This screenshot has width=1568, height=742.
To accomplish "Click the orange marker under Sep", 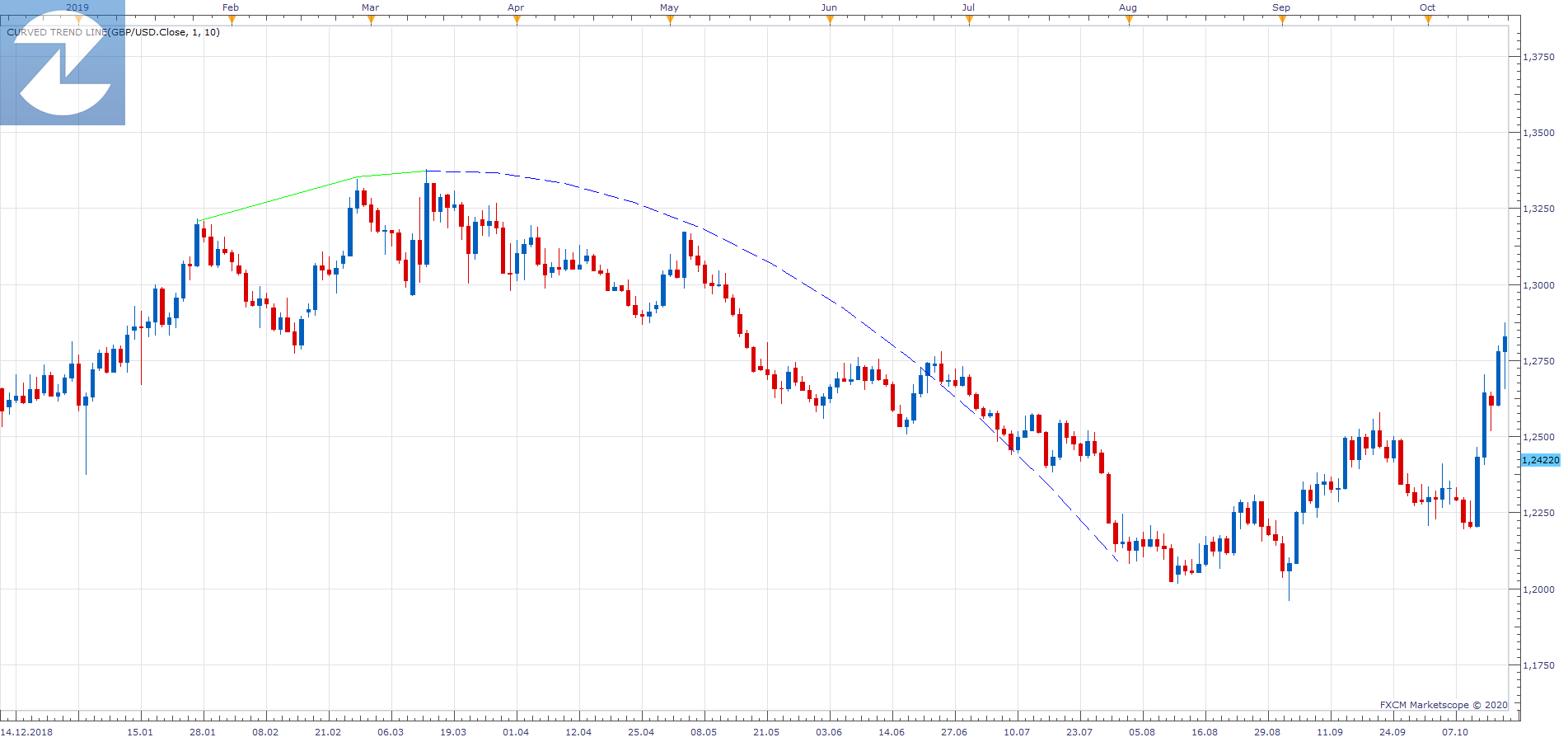I will click(x=1282, y=20).
